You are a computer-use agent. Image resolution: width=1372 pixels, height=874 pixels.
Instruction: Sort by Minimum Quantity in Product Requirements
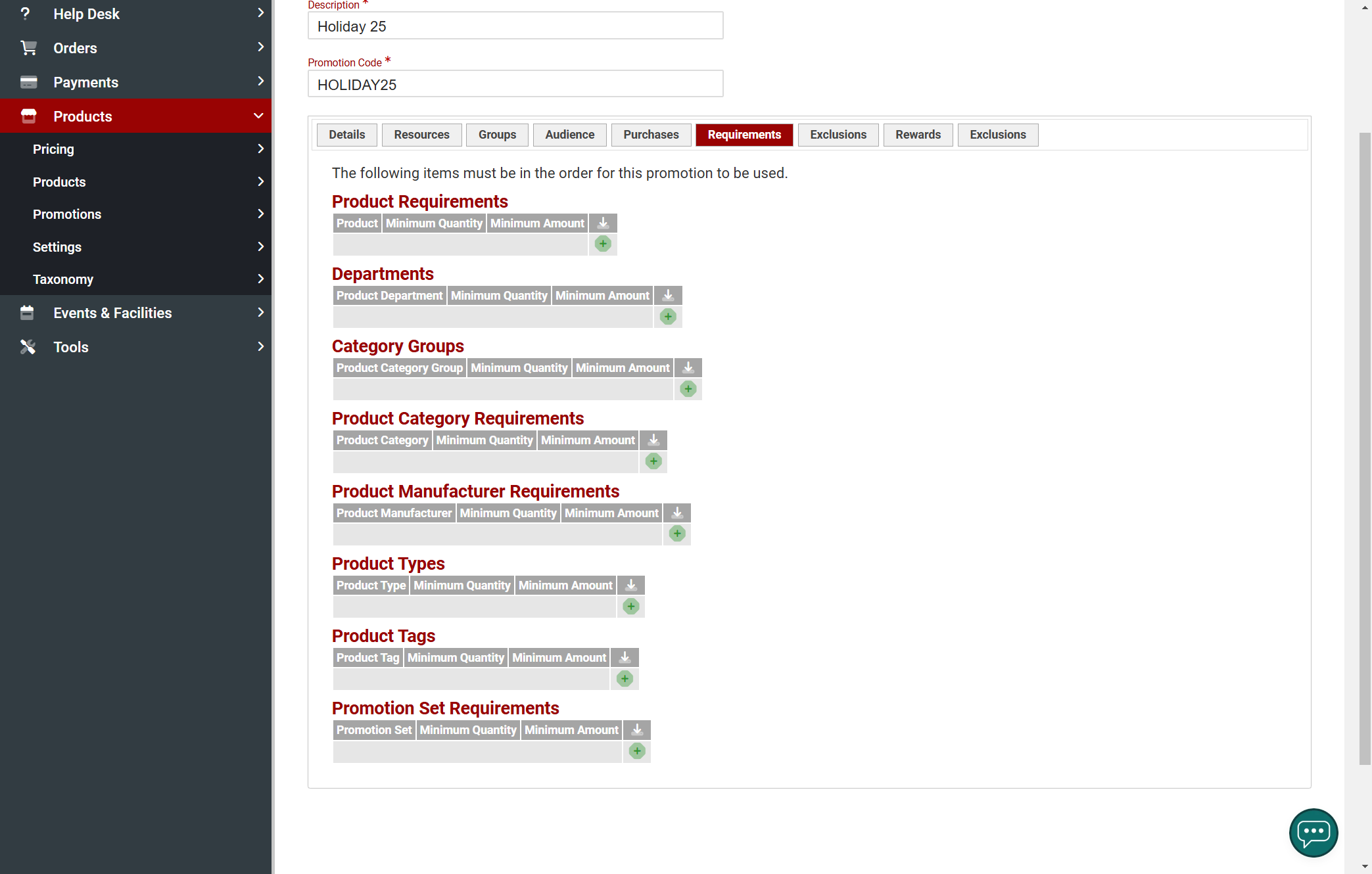coord(434,223)
